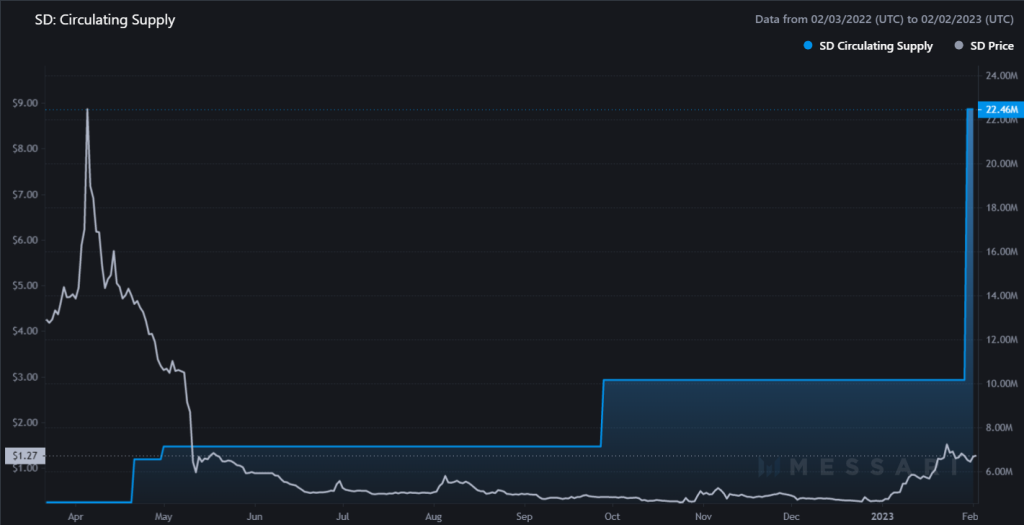
Task: Click the $4.00 price axis label
Action: coord(25,331)
